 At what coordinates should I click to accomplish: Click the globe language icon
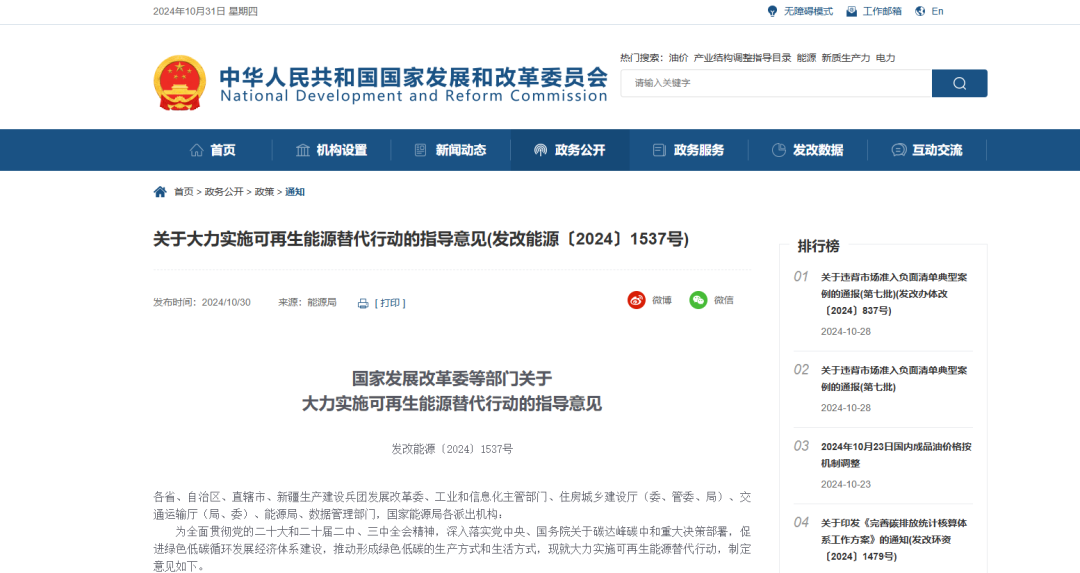point(920,11)
